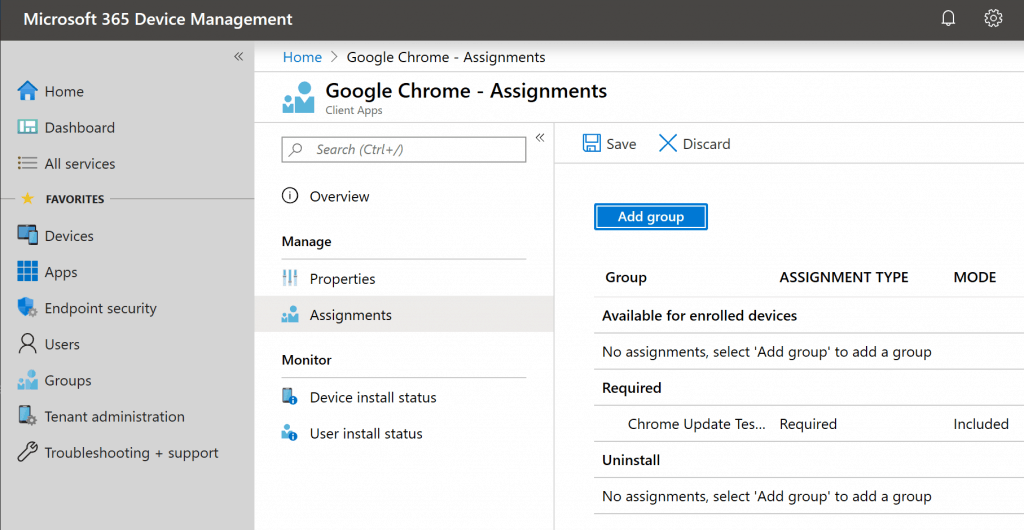Select the Chrome Update Tes... group row

pyautogui.click(x=697, y=424)
